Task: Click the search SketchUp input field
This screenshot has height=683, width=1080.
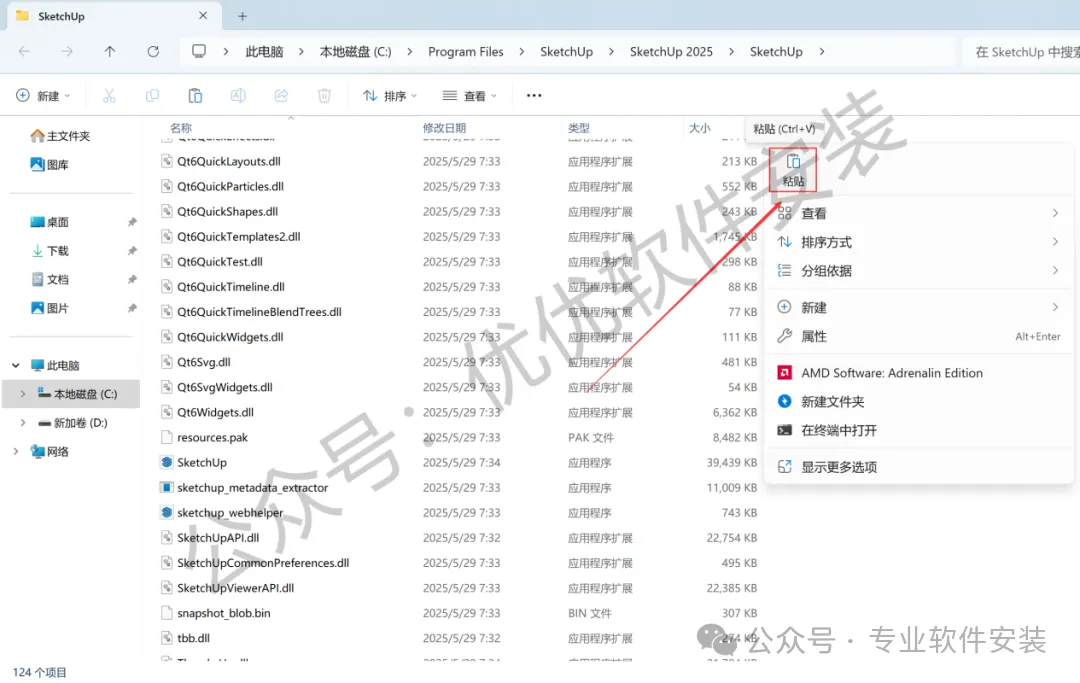Action: tap(1022, 52)
